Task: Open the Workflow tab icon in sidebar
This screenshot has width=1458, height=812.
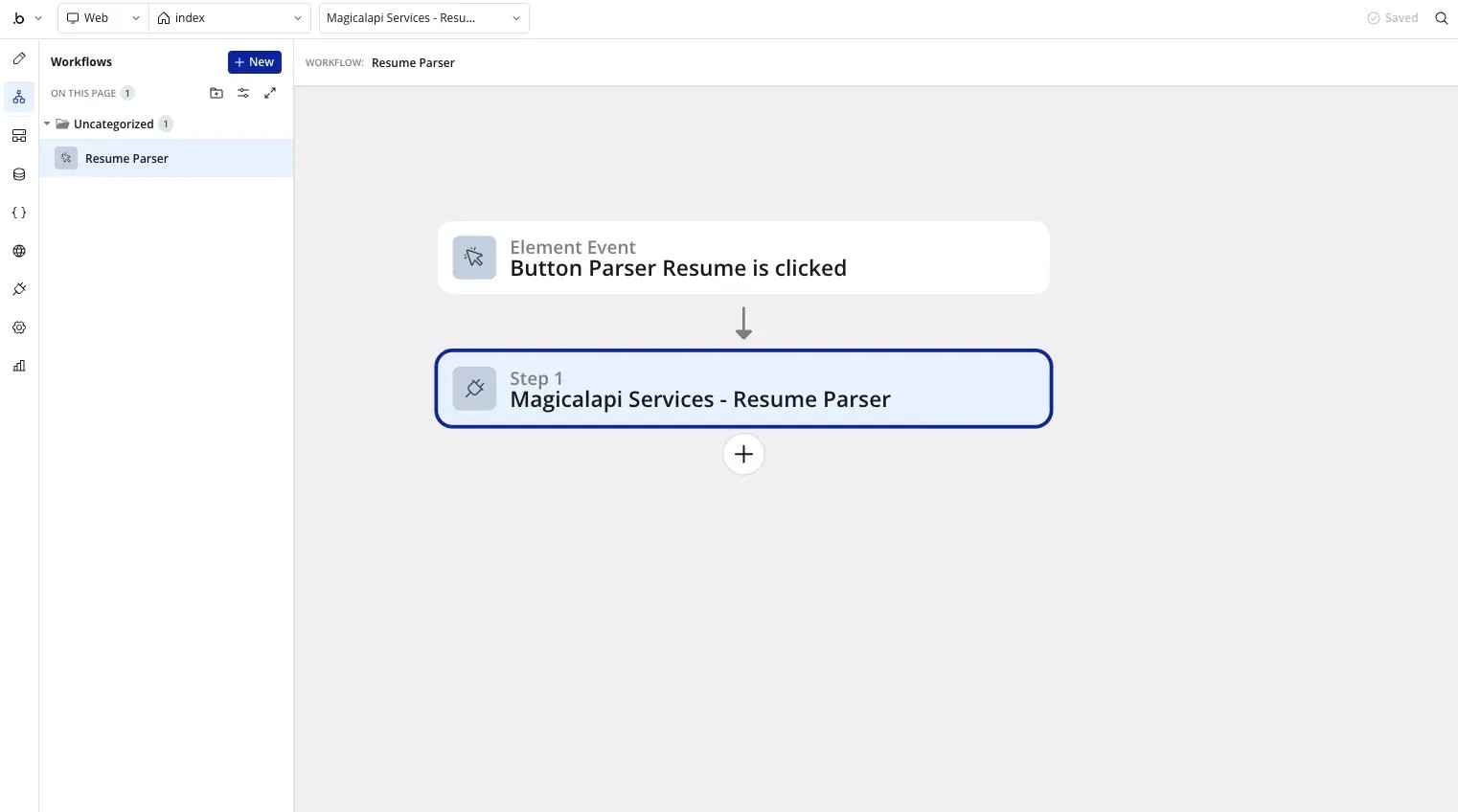Action: 19,97
